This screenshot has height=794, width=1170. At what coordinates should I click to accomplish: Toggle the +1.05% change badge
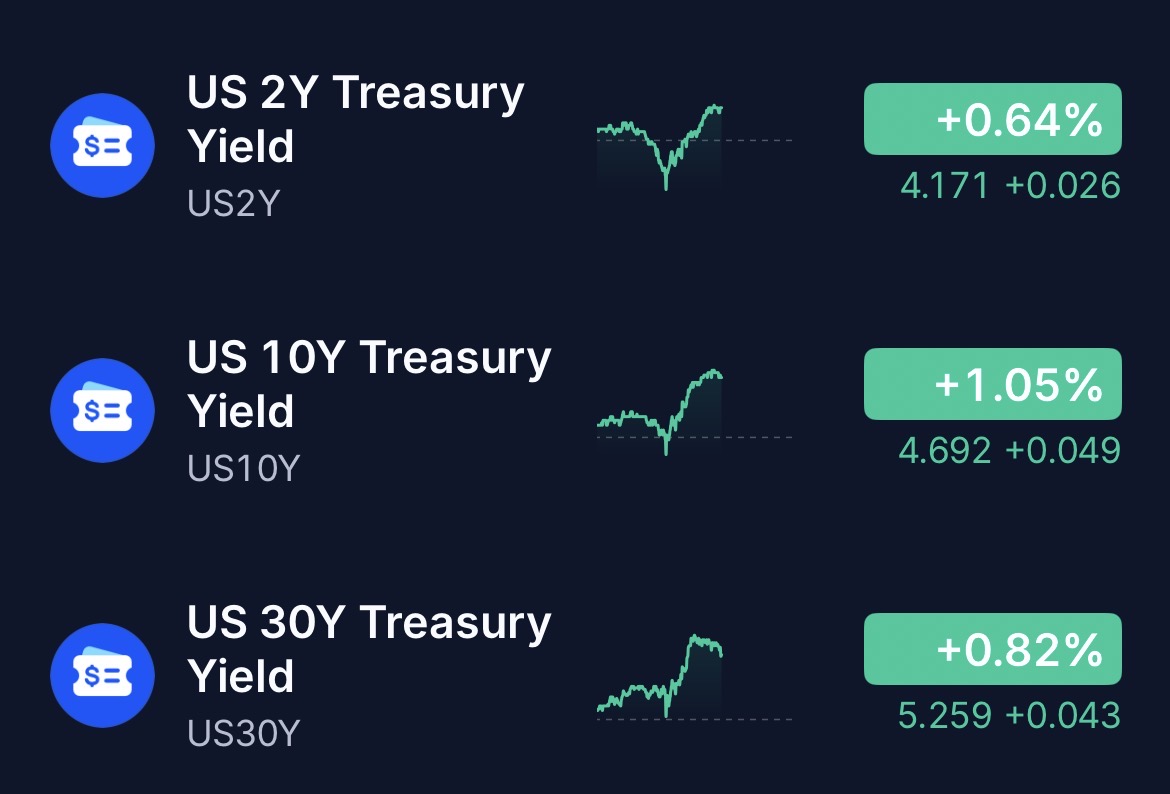tap(992, 384)
